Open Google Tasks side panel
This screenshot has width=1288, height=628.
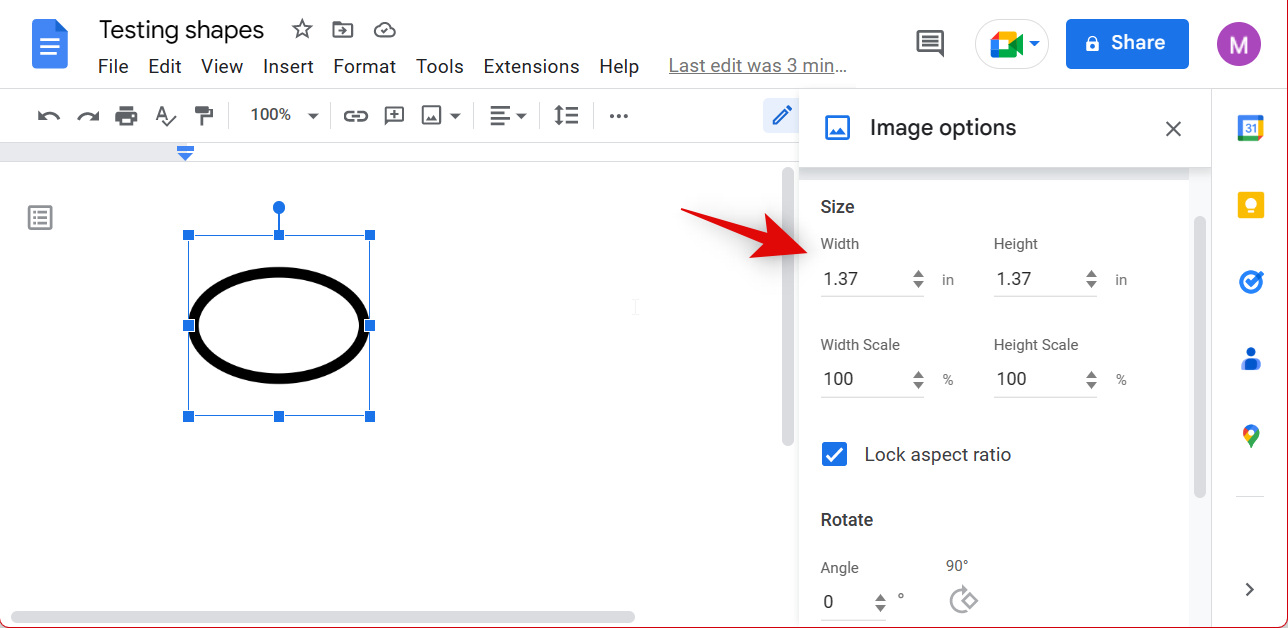(x=1250, y=282)
